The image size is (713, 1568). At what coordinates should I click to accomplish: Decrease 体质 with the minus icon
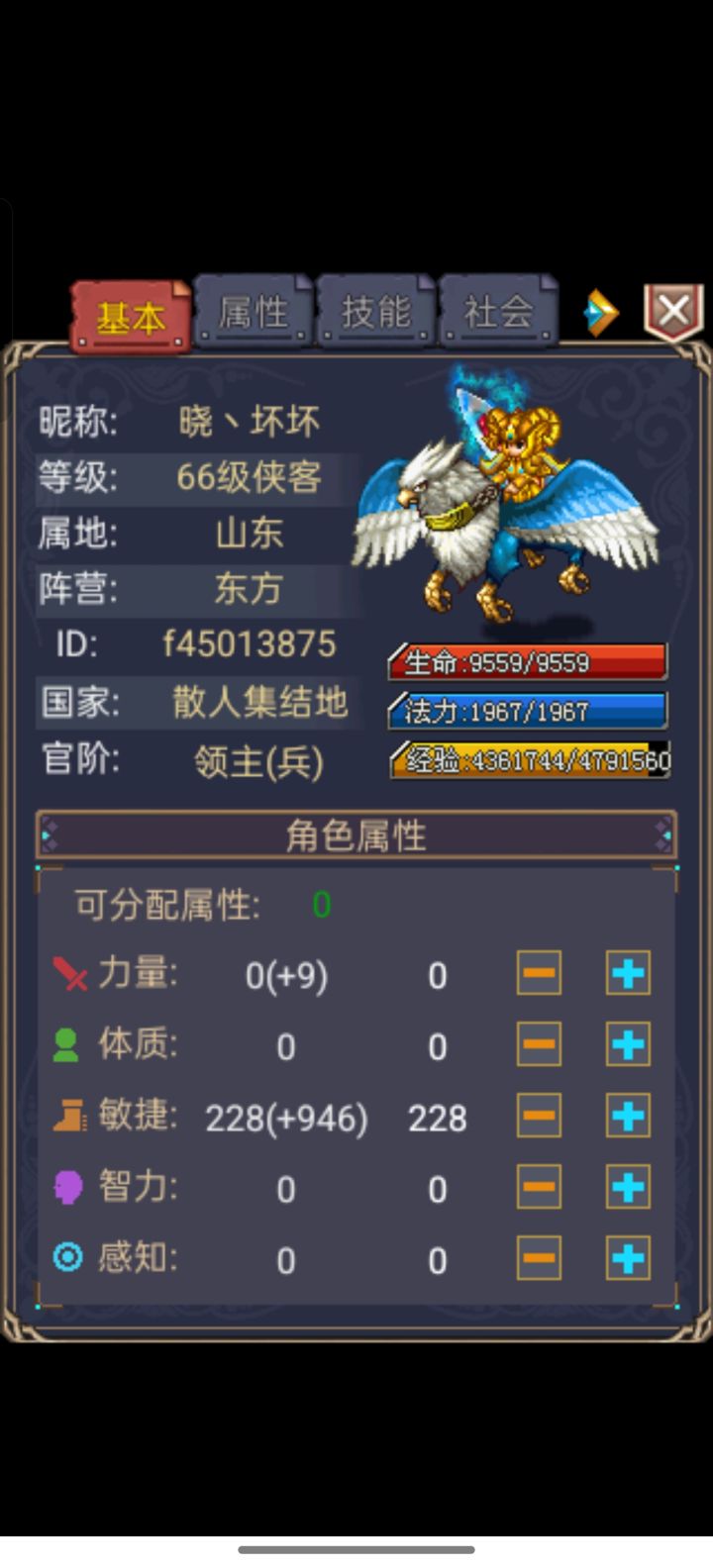pos(539,1044)
